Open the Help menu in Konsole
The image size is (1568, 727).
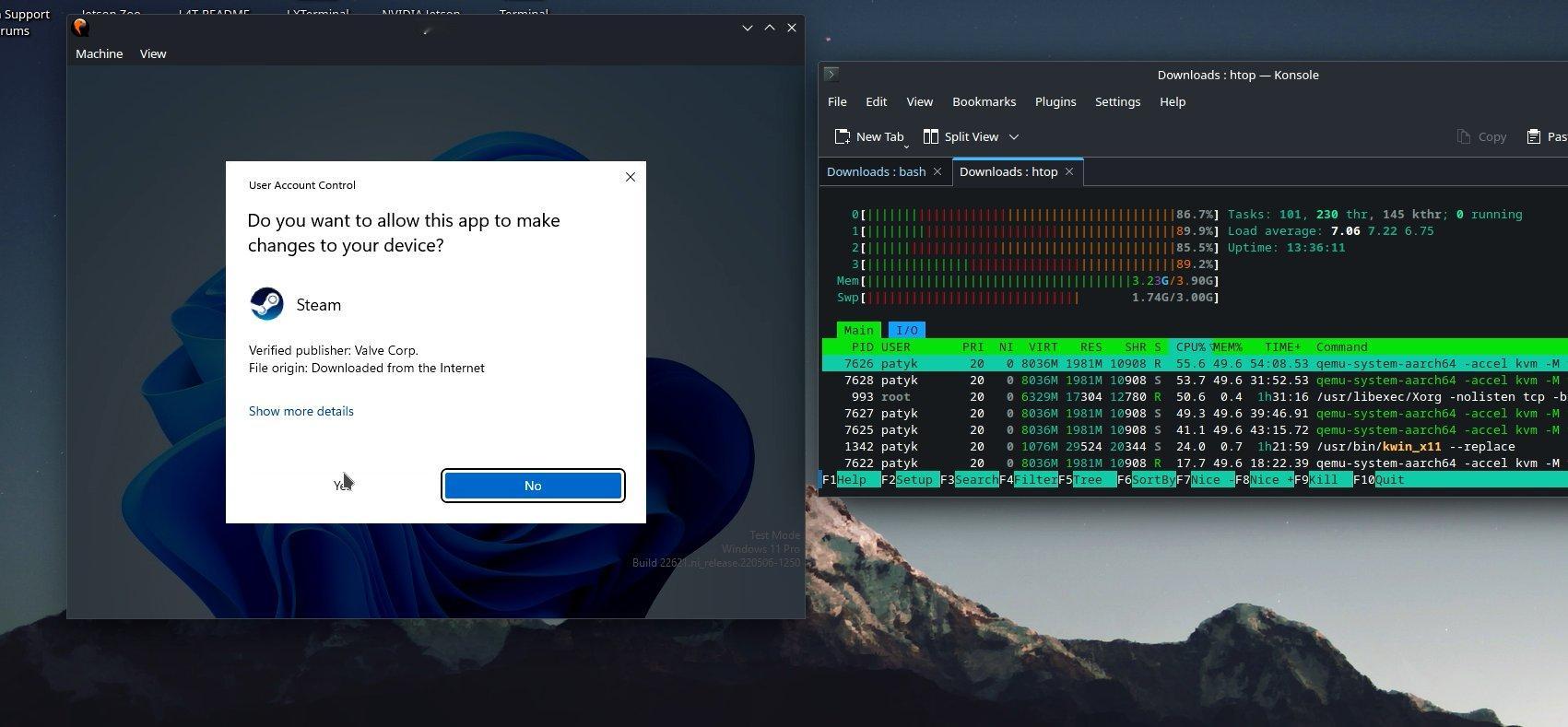1173,101
